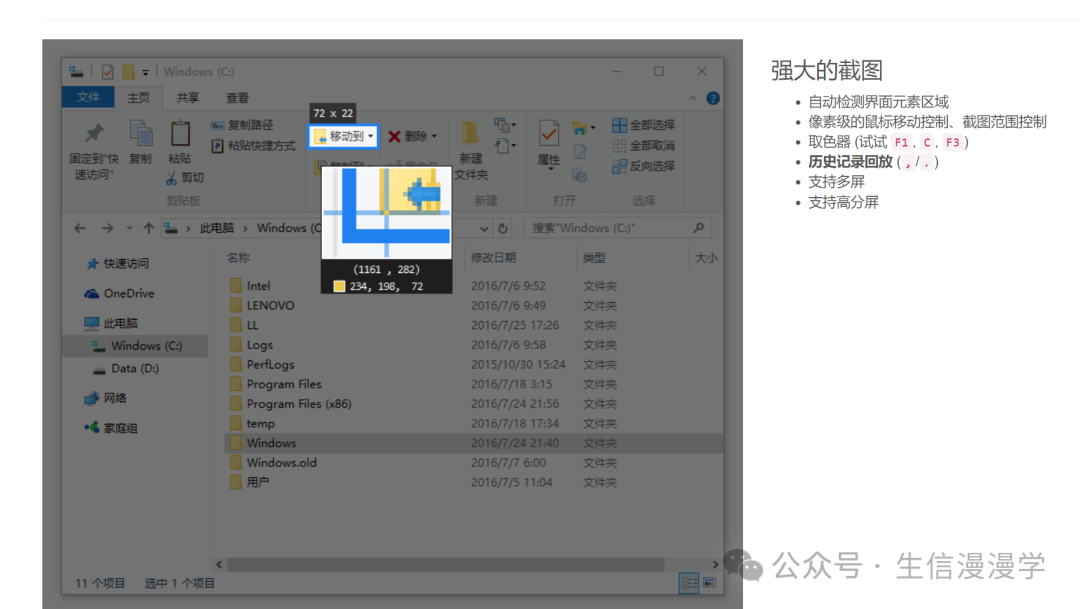Switch to the 主页 home tab
The image size is (1080, 609).
138,98
